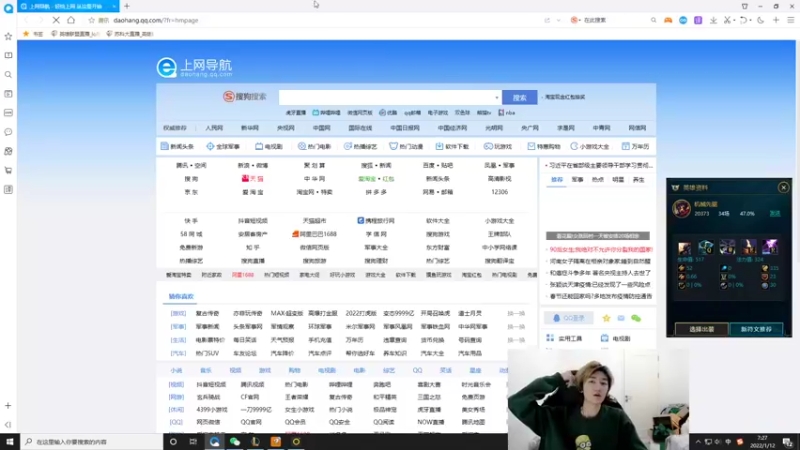The image size is (800, 450).
Task: Click the champion portrait in game overlay
Action: (x=681, y=208)
